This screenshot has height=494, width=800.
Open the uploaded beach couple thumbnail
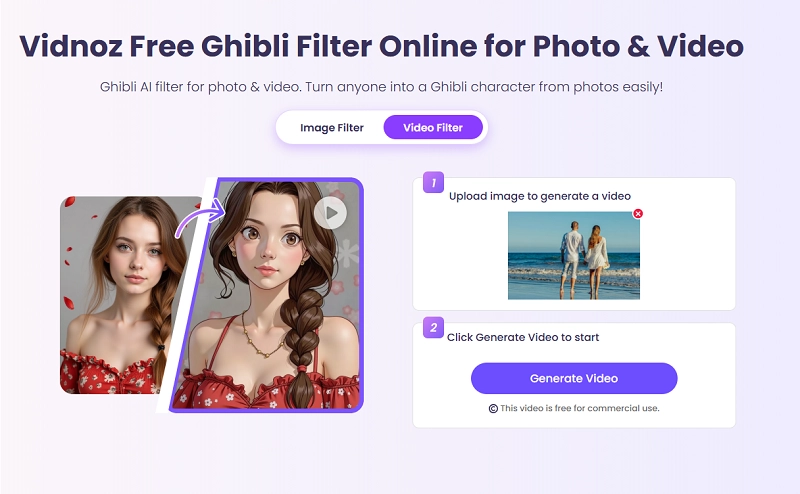click(574, 256)
